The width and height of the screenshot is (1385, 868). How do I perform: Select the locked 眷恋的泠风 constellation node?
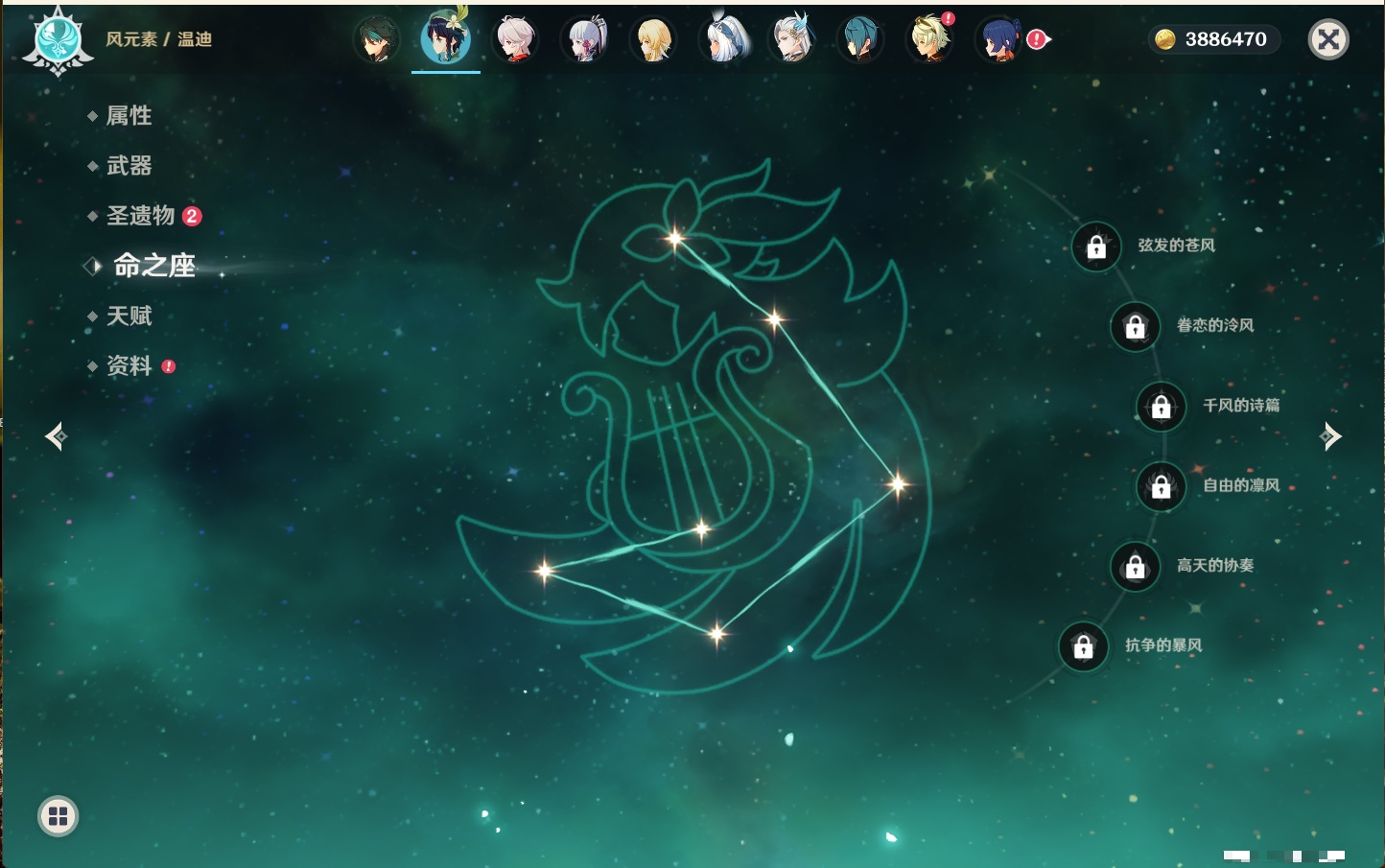(x=1135, y=327)
